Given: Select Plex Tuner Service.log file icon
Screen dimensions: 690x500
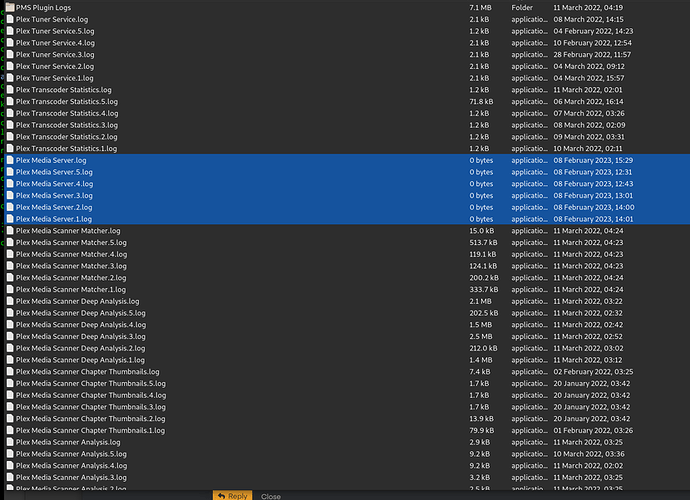Looking at the screenshot, I should point(10,19).
